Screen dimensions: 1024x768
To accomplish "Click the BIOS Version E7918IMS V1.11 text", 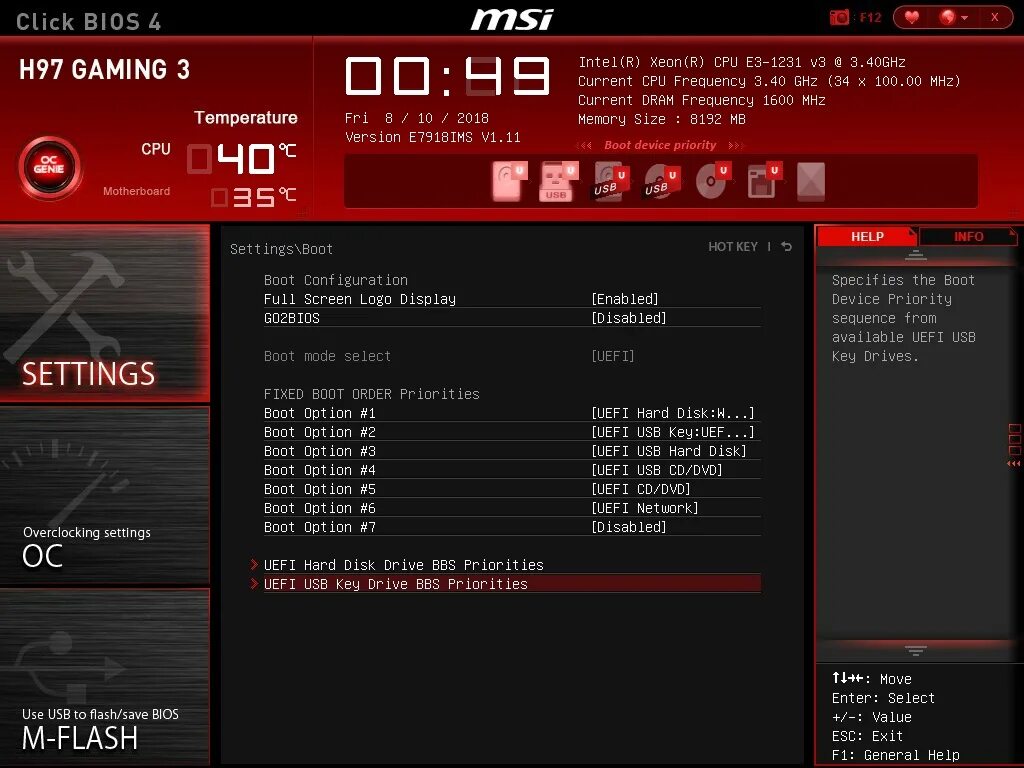I will pyautogui.click(x=433, y=137).
